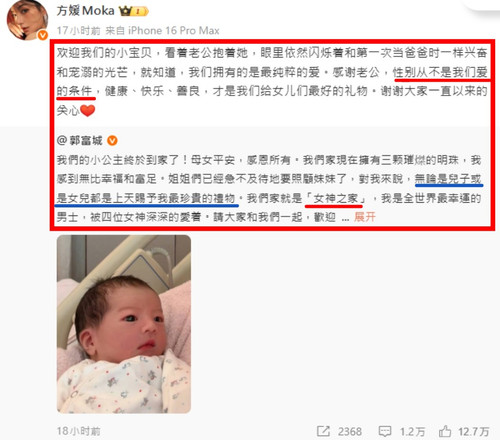Click verified badge next to 郭富城

click(112, 141)
